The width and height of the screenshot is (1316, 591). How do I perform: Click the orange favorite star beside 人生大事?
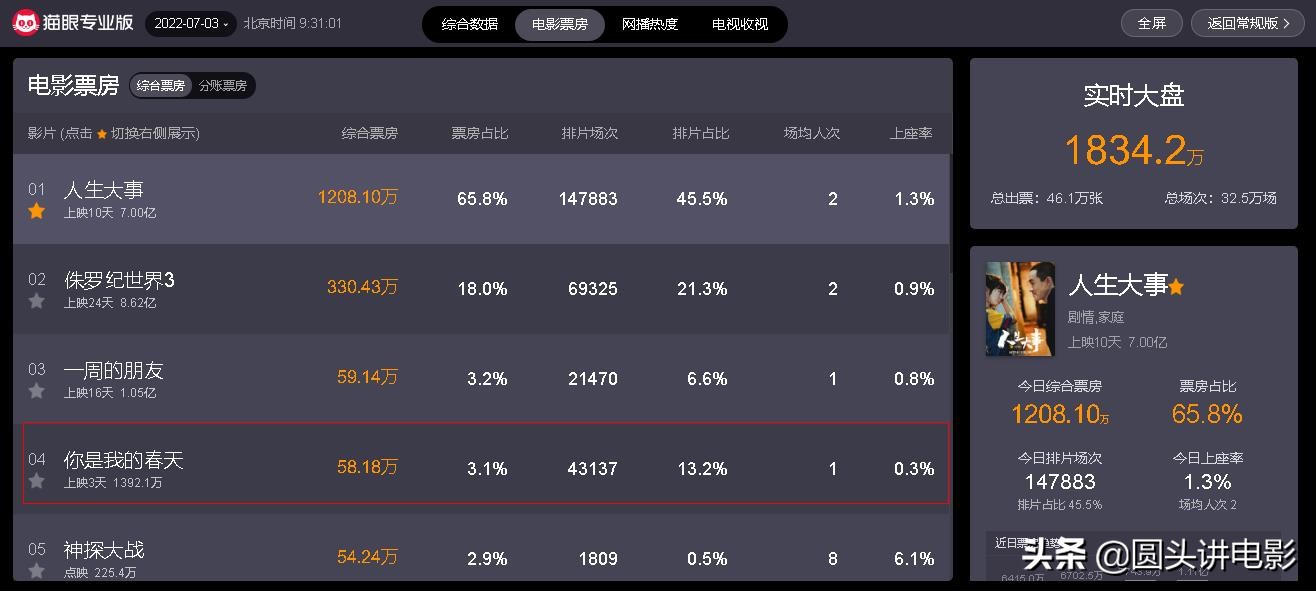pos(36,212)
